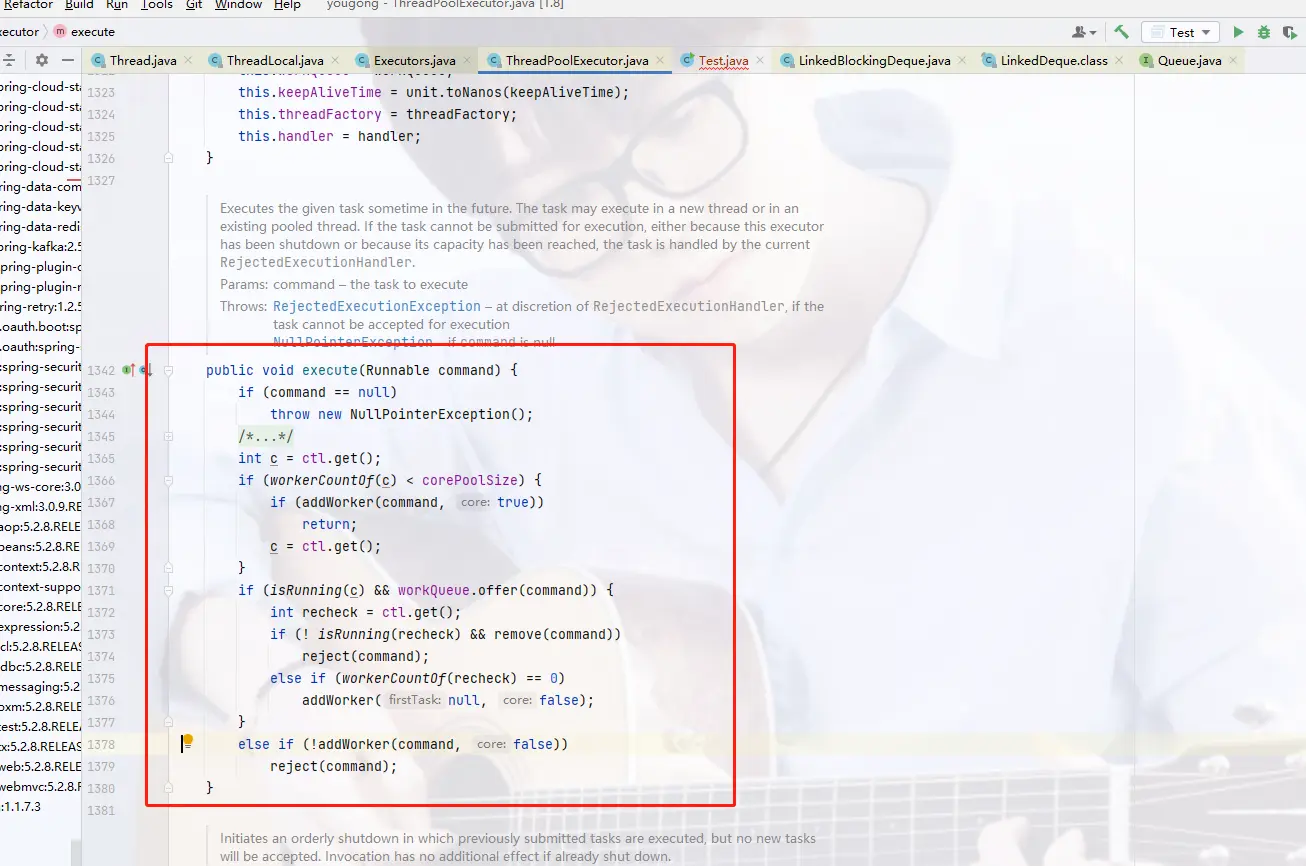Switch to the LinkedBlockingDeque.java tab
Screen dimensions: 1306x866
point(873,60)
